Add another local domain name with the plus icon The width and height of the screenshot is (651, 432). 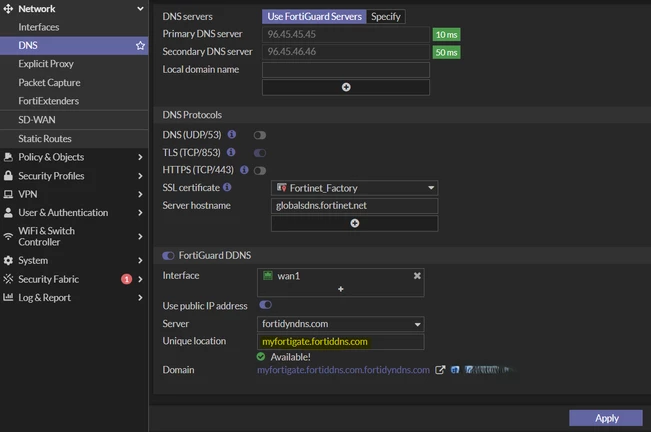(346, 87)
